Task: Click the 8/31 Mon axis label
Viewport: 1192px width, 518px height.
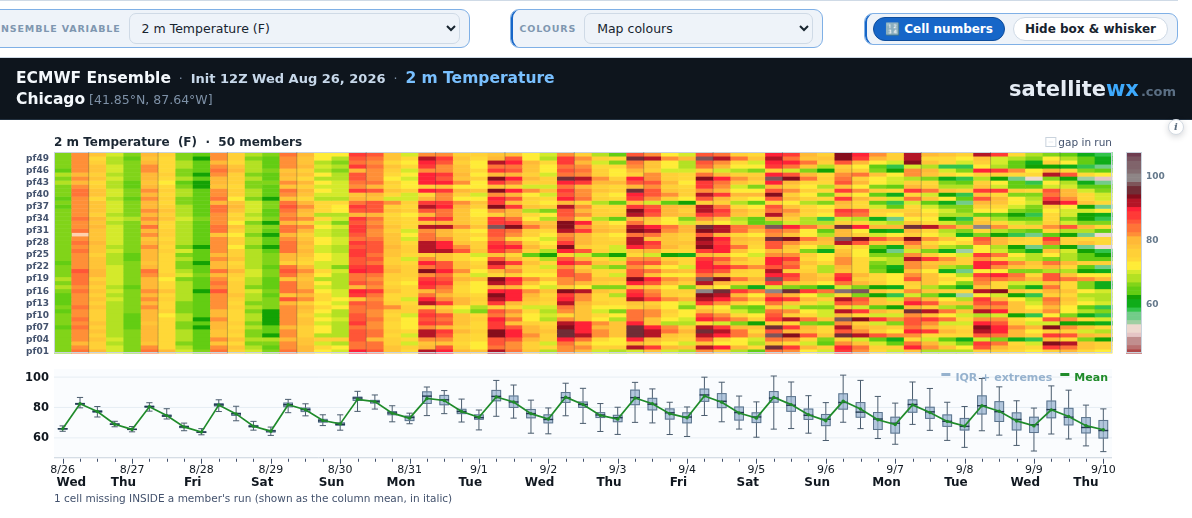Action: [403, 475]
